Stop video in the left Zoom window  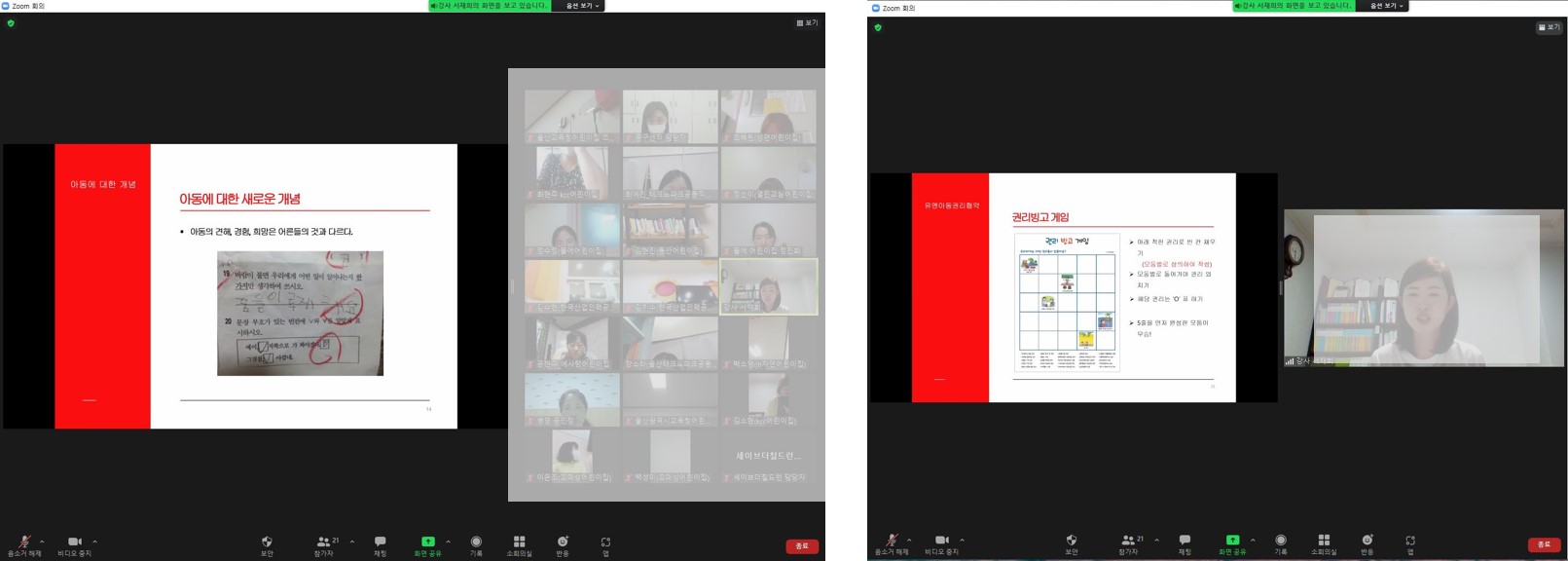pos(74,542)
